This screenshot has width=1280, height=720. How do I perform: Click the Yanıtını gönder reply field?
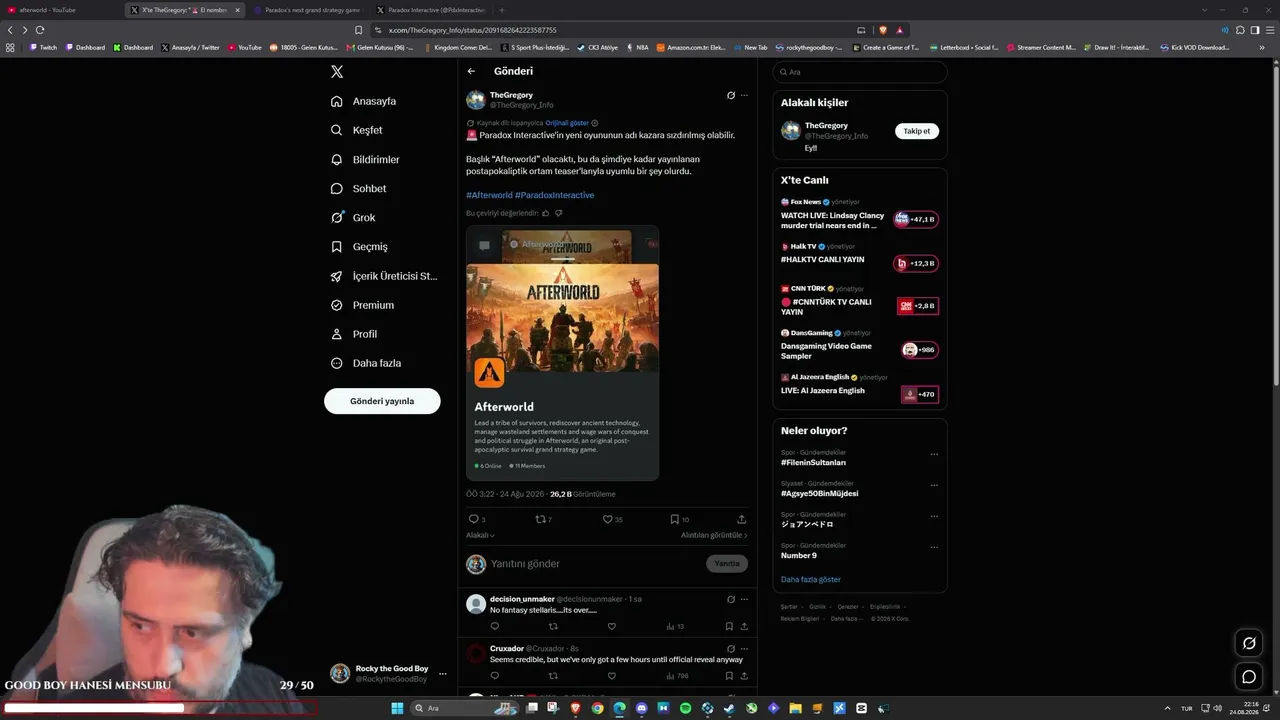click(596, 564)
